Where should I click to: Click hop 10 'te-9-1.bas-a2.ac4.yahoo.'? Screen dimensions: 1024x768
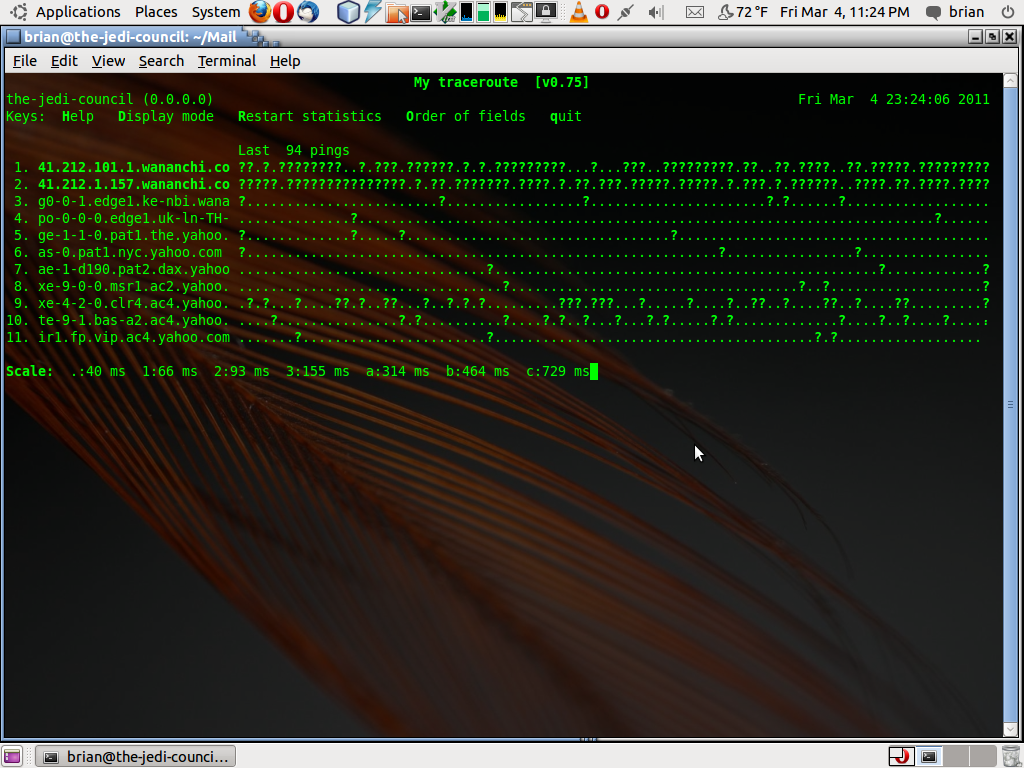pyautogui.click(x=134, y=320)
